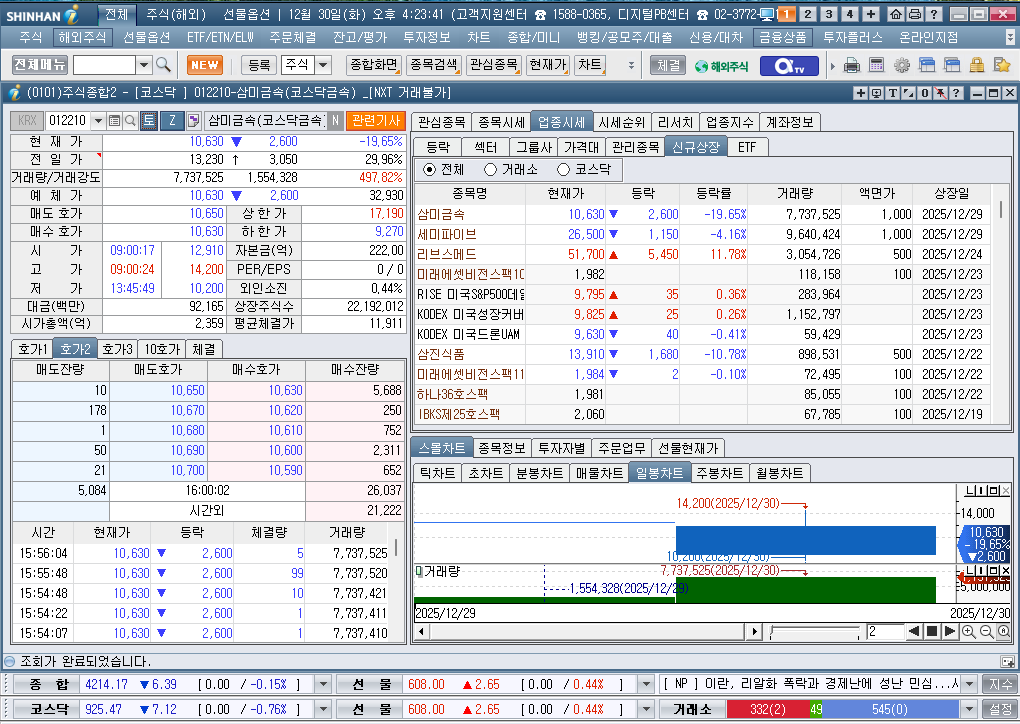Image resolution: width=1020 pixels, height=724 pixels.
Task: Click the T icon in window 0101 title bar
Action: point(892,93)
